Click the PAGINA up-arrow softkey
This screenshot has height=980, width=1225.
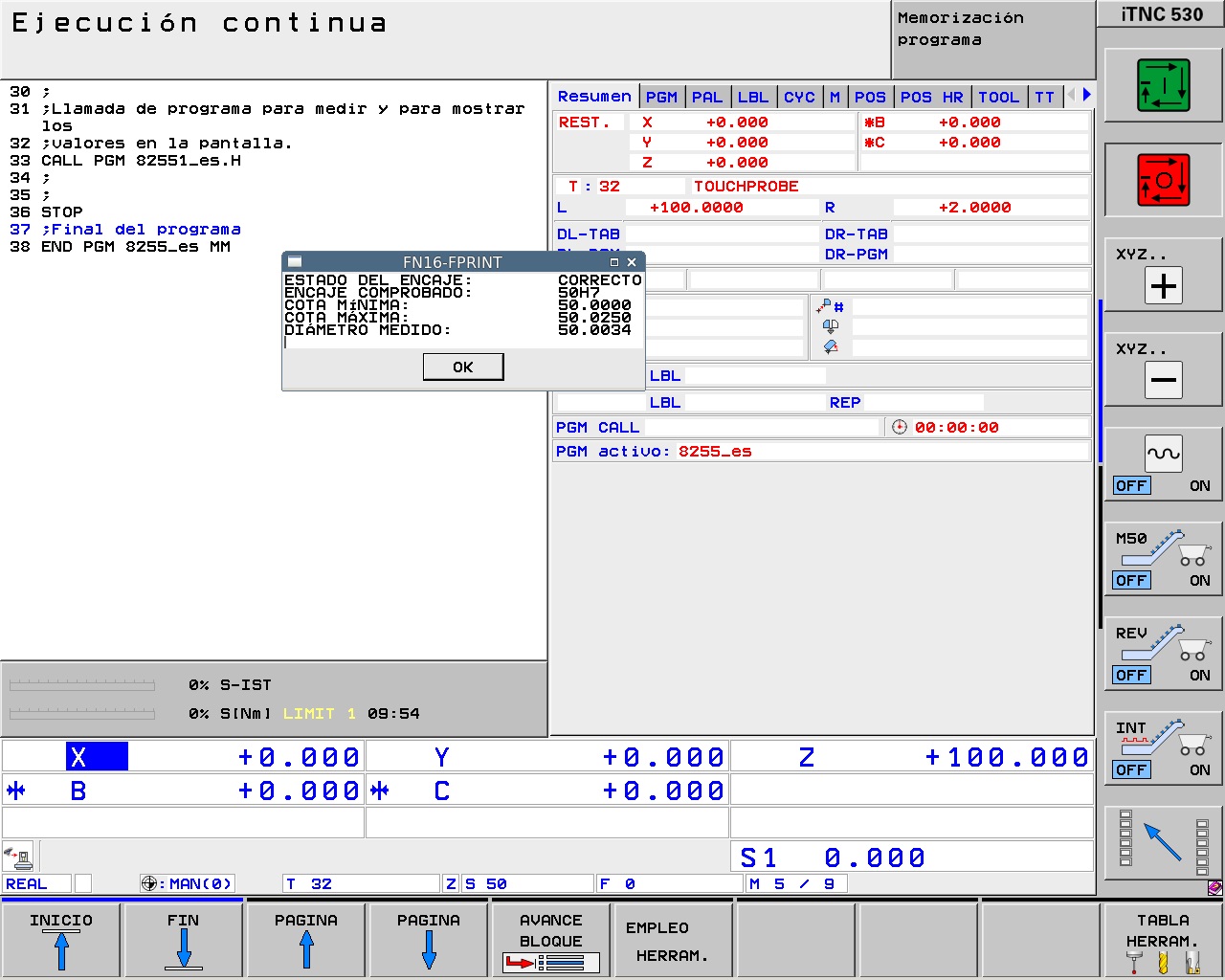pos(306,940)
